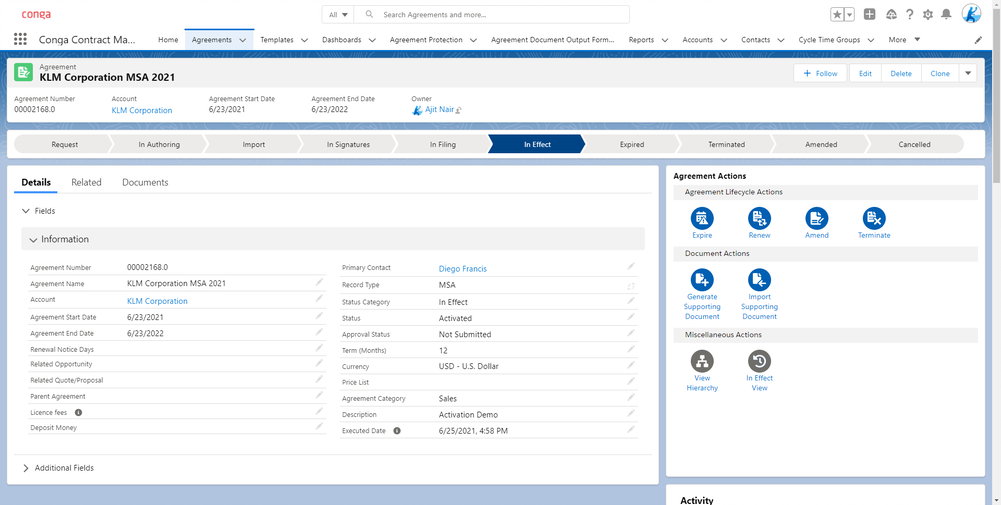Screen dimensions: 1001x505
Task: Open the In Effect View action
Action: [759, 361]
